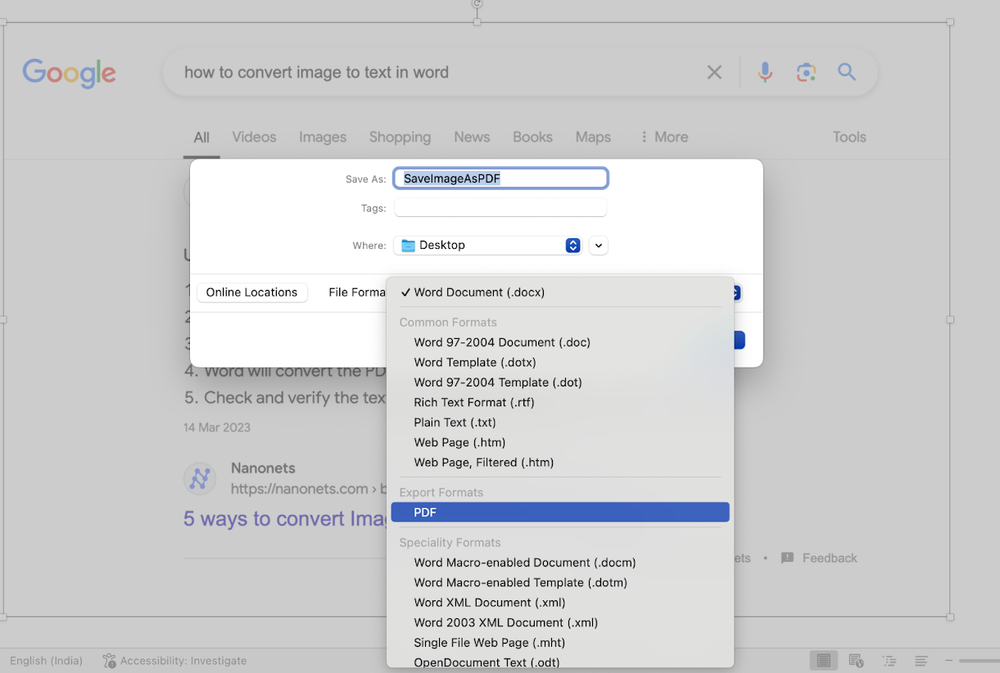Expand the Save As dialog with the chevron

click(x=598, y=245)
